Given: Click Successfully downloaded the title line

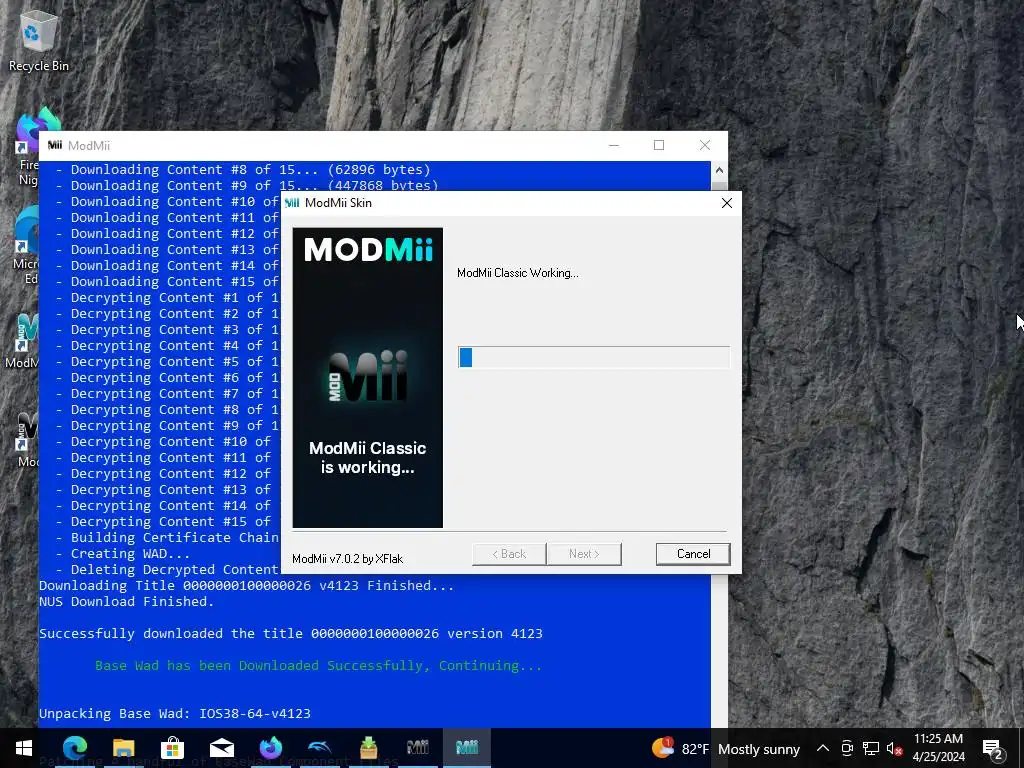Looking at the screenshot, I should click(291, 633).
